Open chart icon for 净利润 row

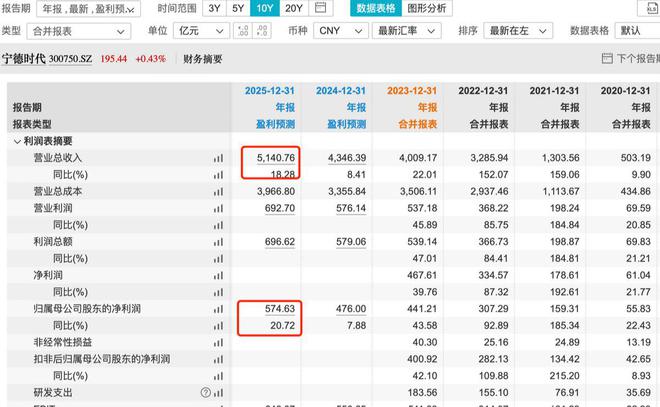point(218,276)
